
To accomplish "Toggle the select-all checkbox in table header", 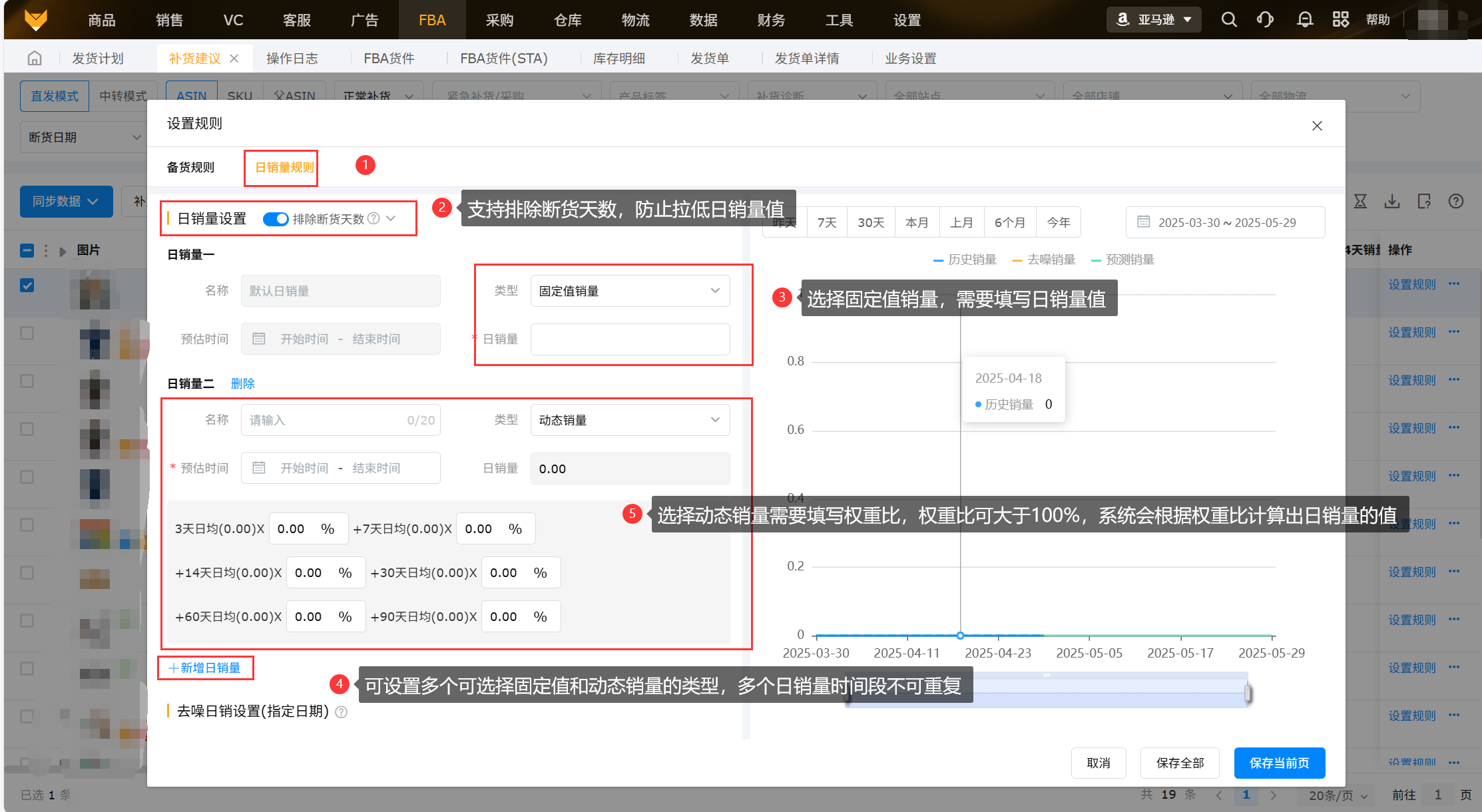I will pos(27,251).
